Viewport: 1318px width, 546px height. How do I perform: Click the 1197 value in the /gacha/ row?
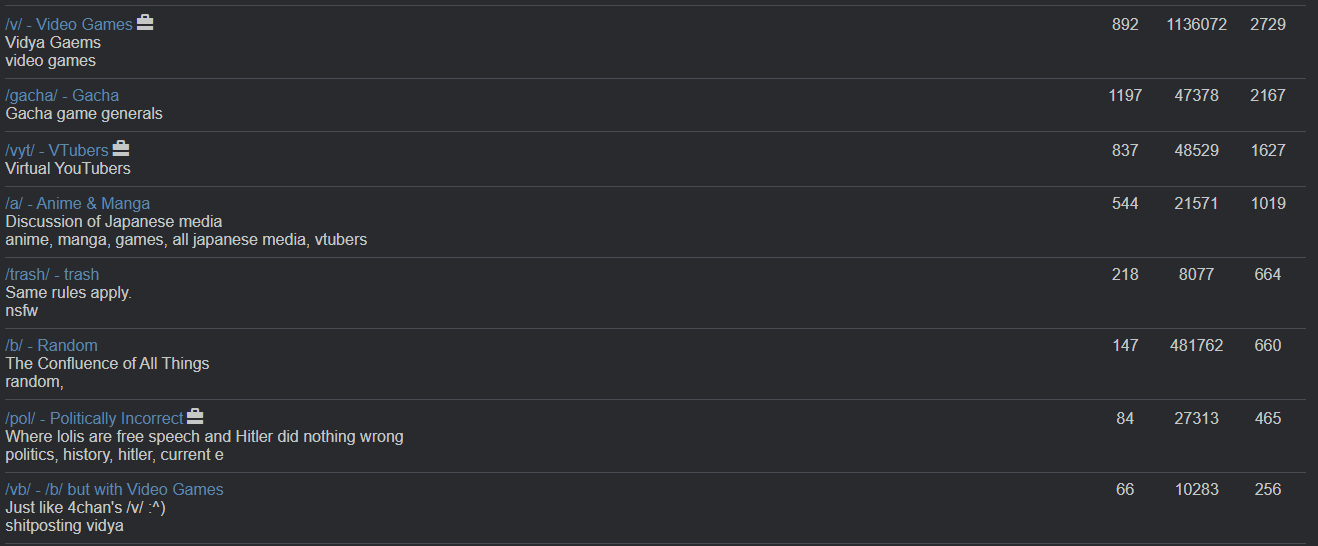coord(1125,96)
